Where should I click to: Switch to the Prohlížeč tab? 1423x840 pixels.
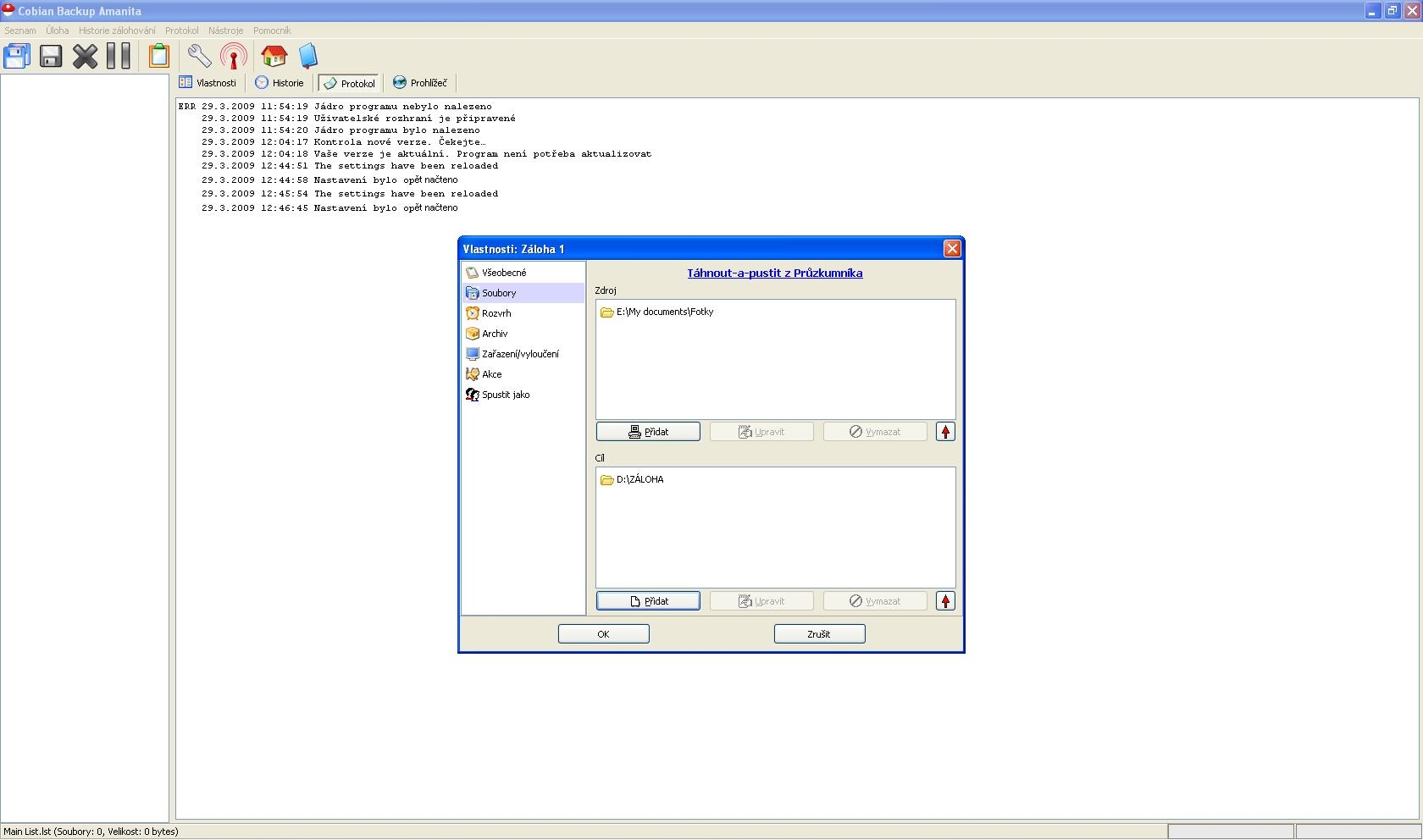click(420, 83)
